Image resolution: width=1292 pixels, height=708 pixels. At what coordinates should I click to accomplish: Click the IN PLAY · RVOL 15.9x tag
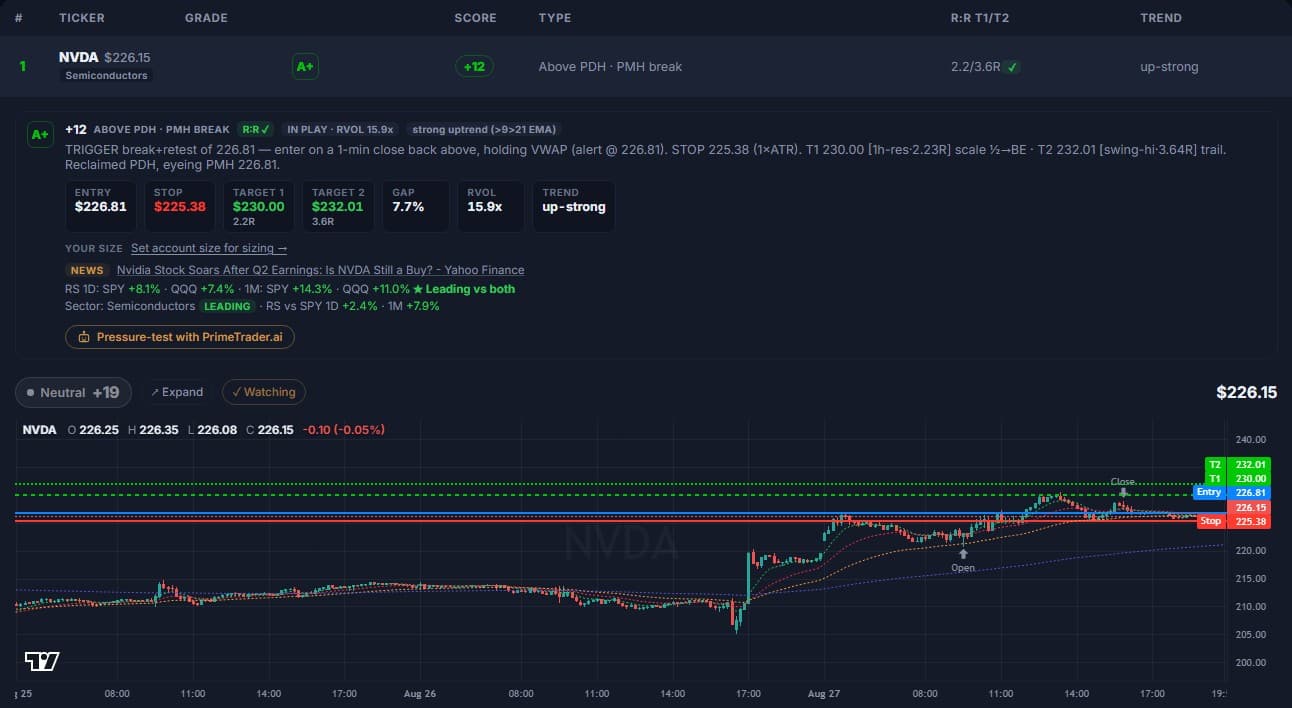coord(340,130)
